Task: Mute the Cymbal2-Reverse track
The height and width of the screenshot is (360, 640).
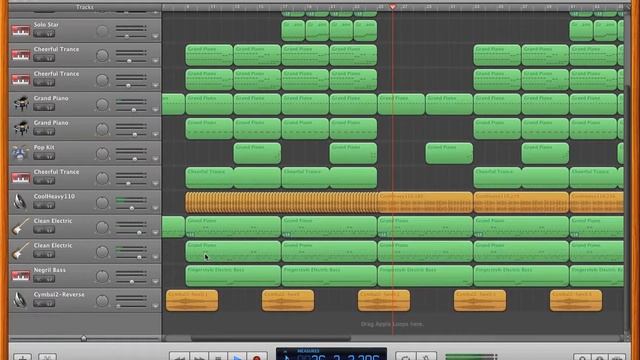Action: [39, 304]
